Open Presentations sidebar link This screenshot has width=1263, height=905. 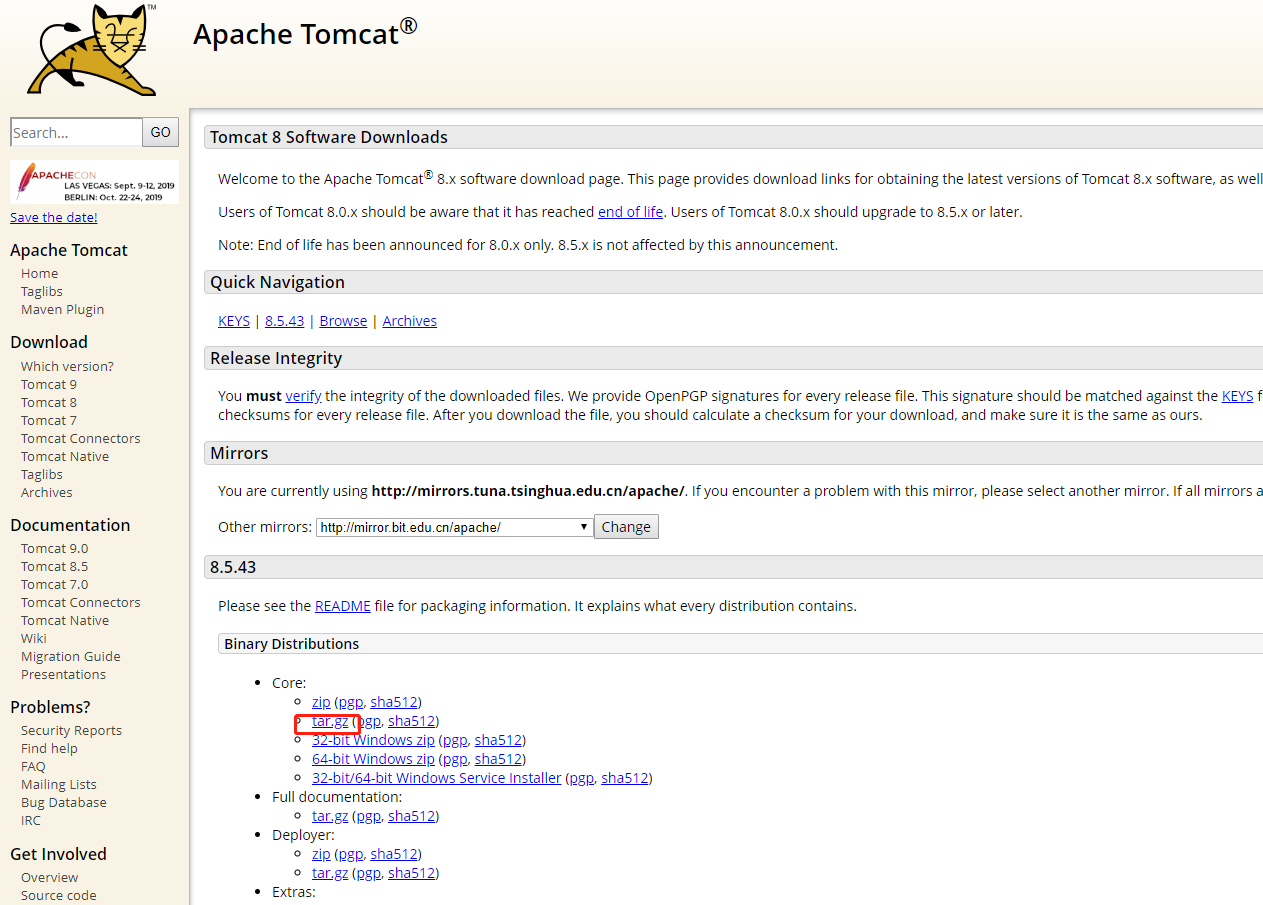pyautogui.click(x=63, y=674)
